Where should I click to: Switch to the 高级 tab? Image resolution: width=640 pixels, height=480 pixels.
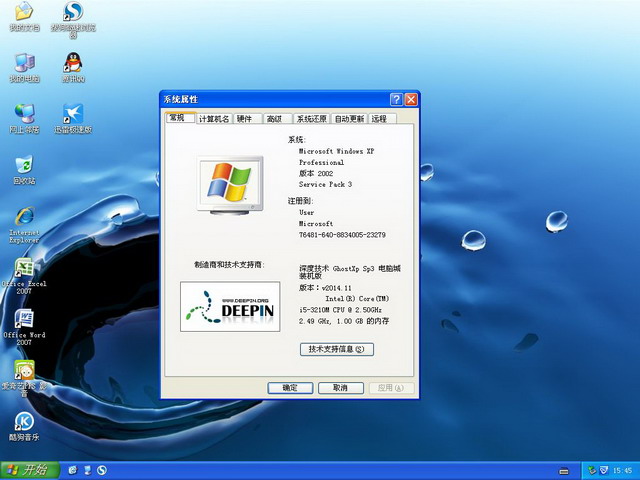tap(277, 119)
